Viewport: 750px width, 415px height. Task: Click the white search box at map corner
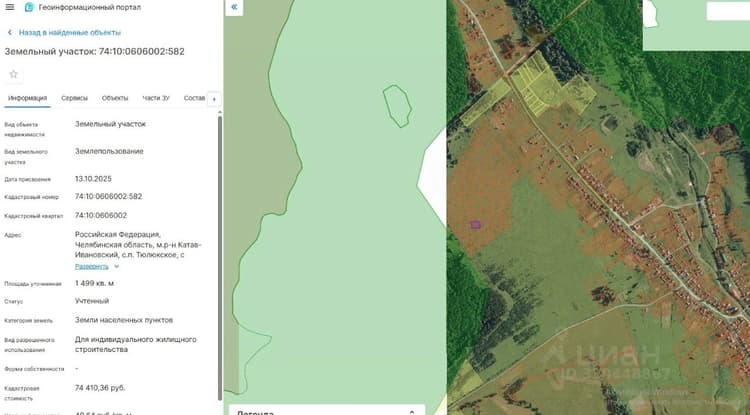[x=728, y=11]
